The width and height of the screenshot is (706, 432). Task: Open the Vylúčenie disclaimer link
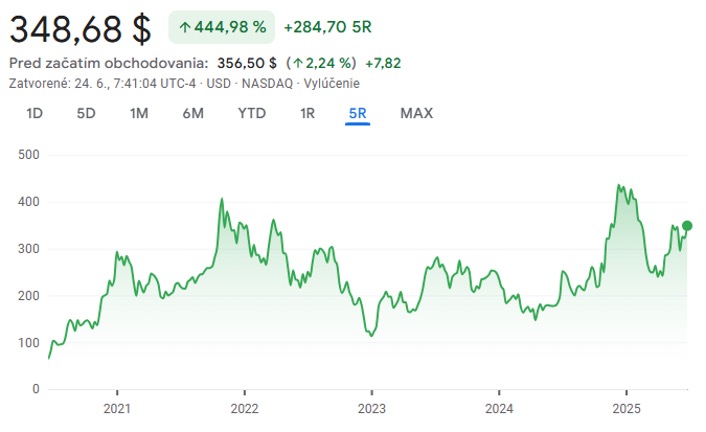coord(332,83)
